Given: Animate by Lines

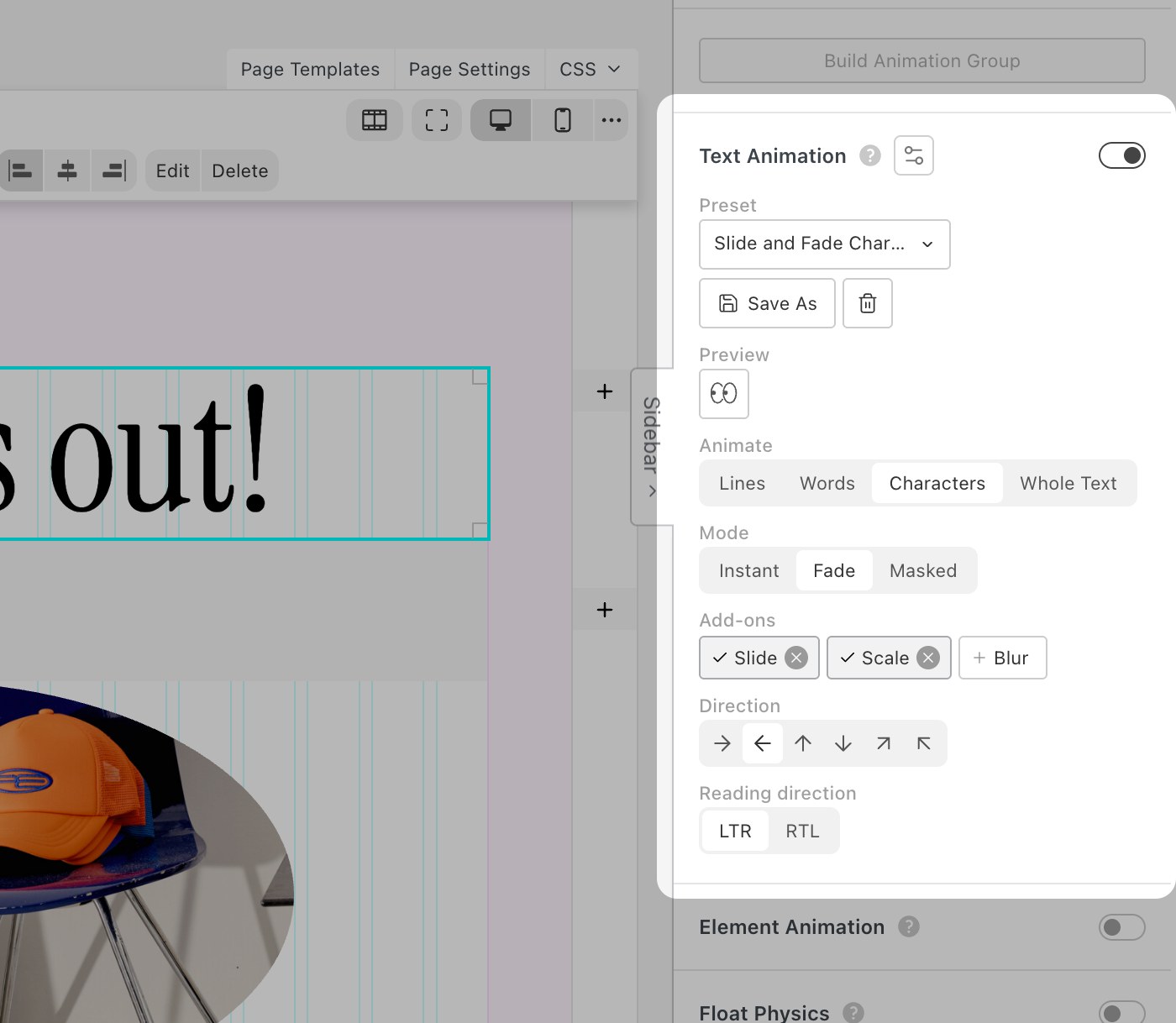Looking at the screenshot, I should point(743,483).
